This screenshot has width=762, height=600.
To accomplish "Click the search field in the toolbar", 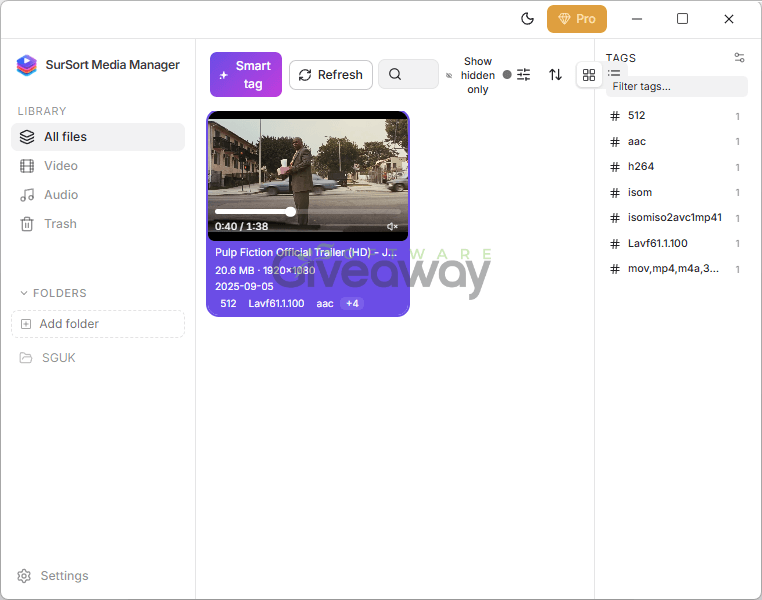I will [x=408, y=74].
